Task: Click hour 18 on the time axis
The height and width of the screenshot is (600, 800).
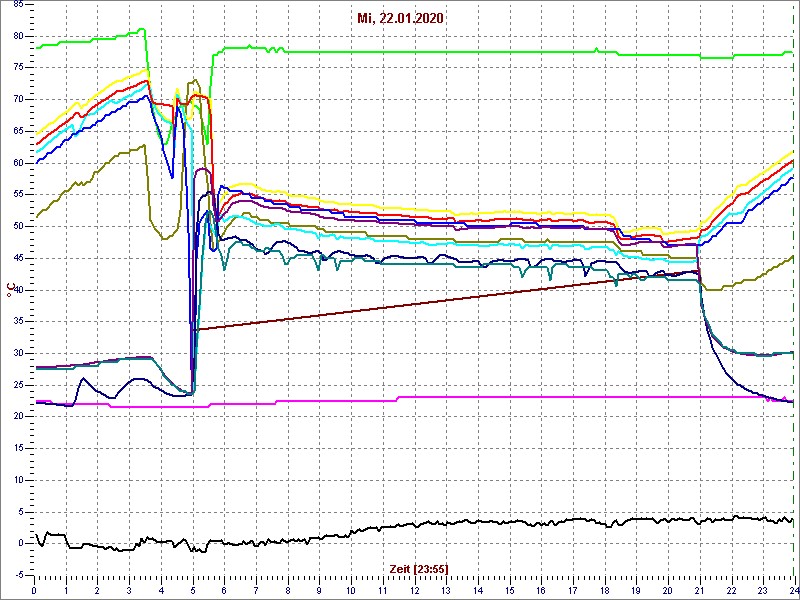Action: [605, 589]
